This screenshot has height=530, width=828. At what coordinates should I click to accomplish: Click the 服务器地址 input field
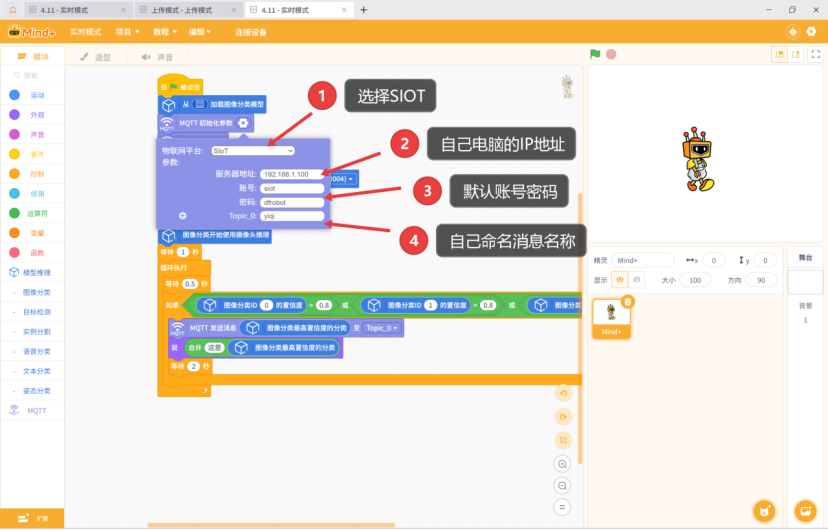pyautogui.click(x=292, y=174)
